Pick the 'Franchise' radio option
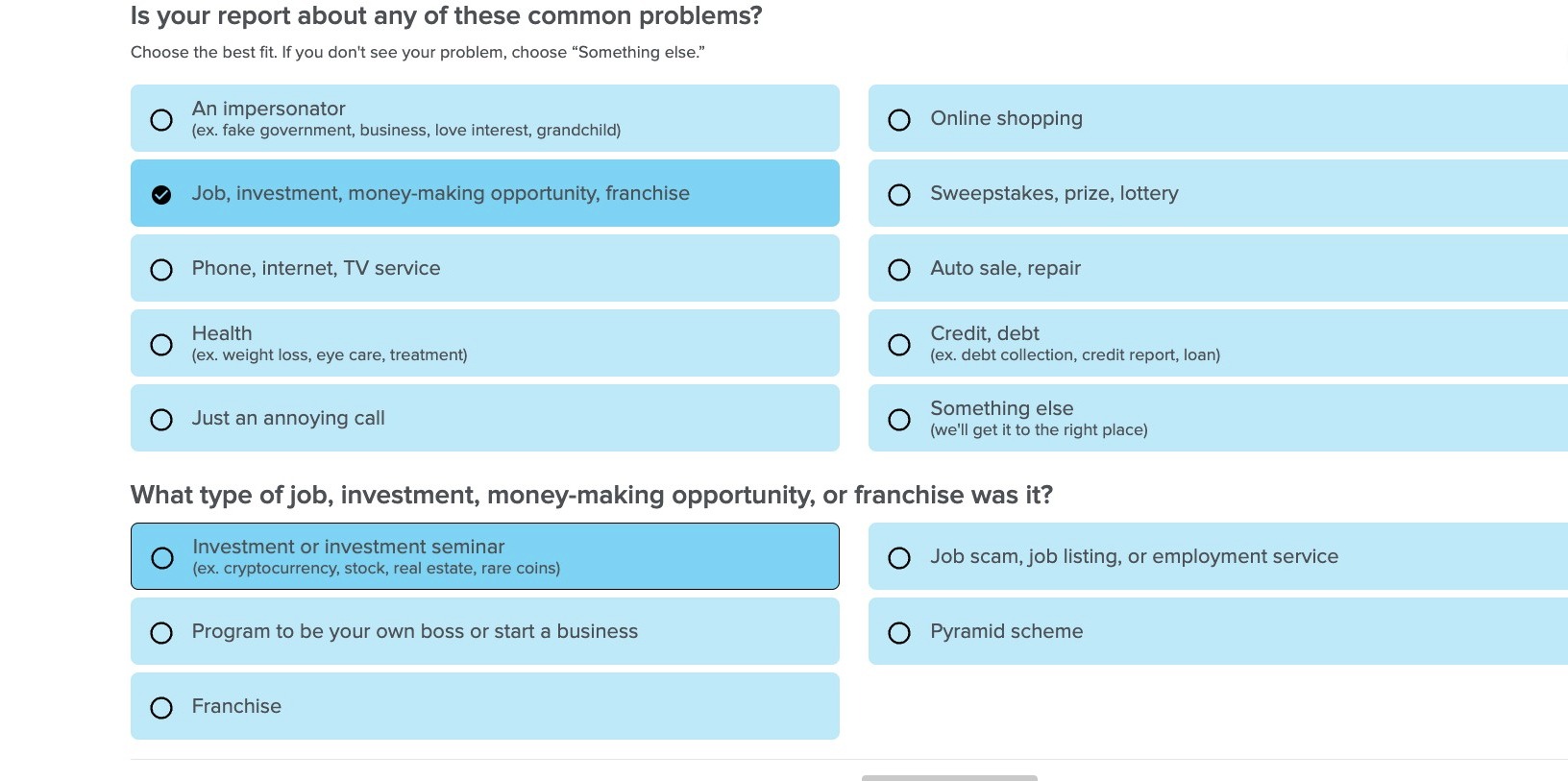The height and width of the screenshot is (781, 1568). pyautogui.click(x=161, y=708)
